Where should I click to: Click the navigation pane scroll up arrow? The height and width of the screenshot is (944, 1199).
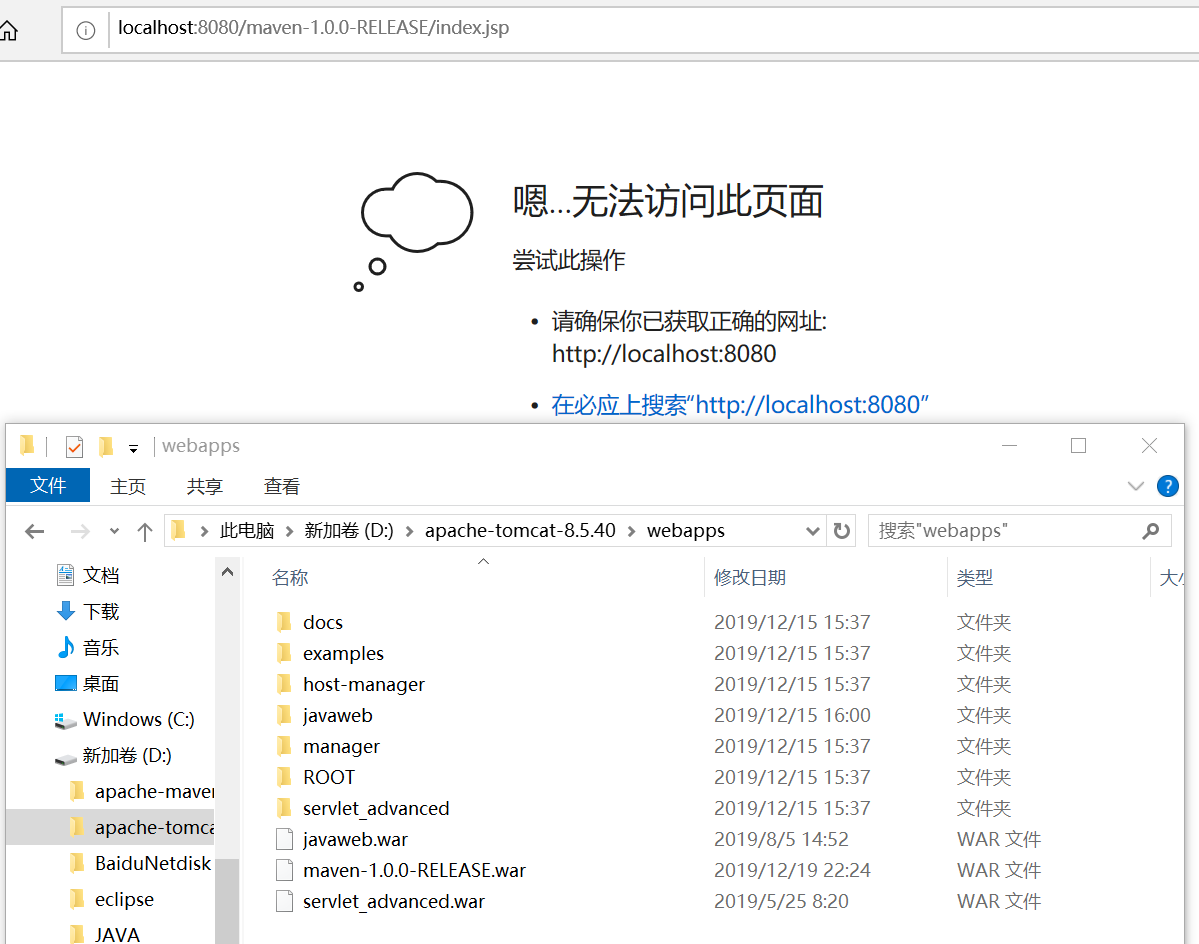(227, 572)
